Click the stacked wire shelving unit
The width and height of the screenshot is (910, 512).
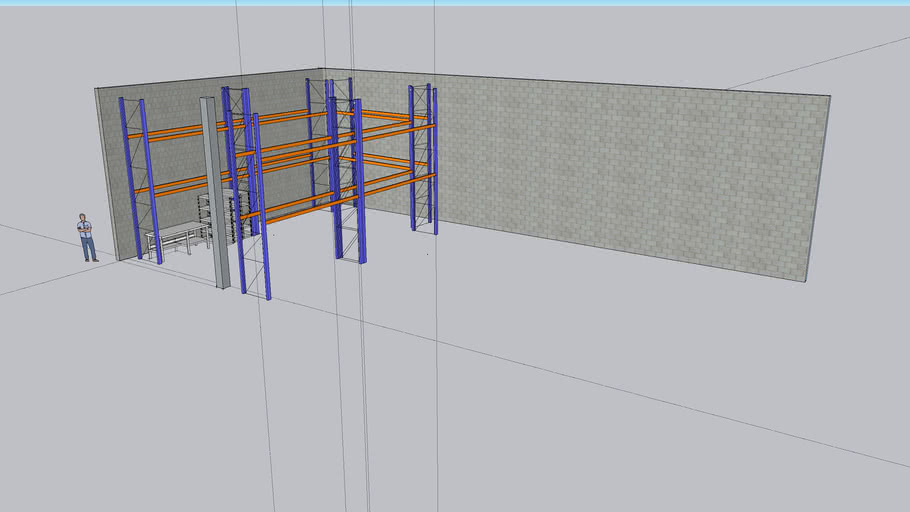pyautogui.click(x=222, y=214)
